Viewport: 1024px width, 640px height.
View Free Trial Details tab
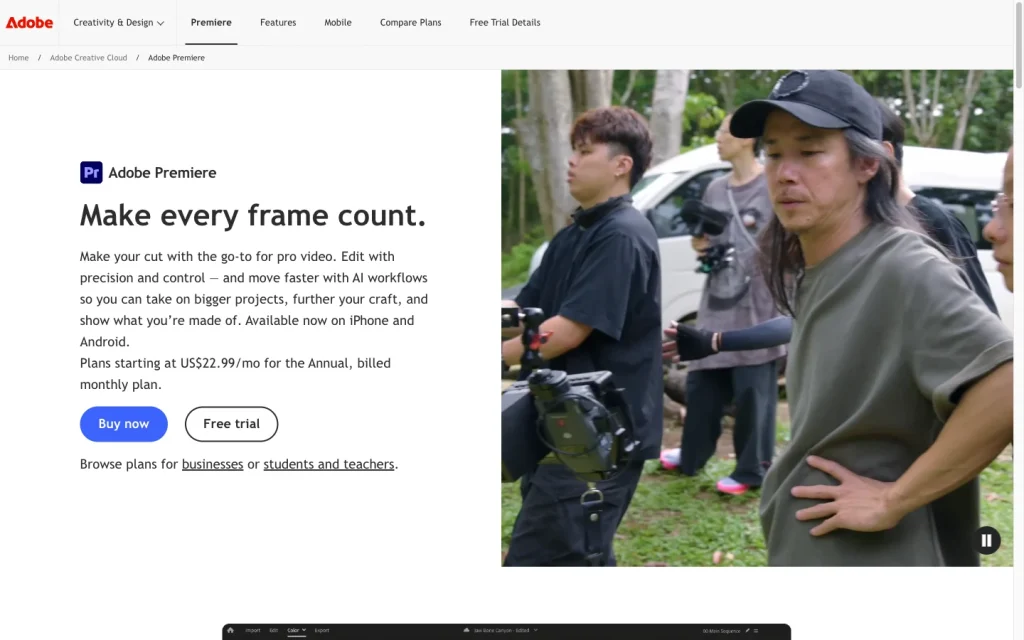pos(505,22)
